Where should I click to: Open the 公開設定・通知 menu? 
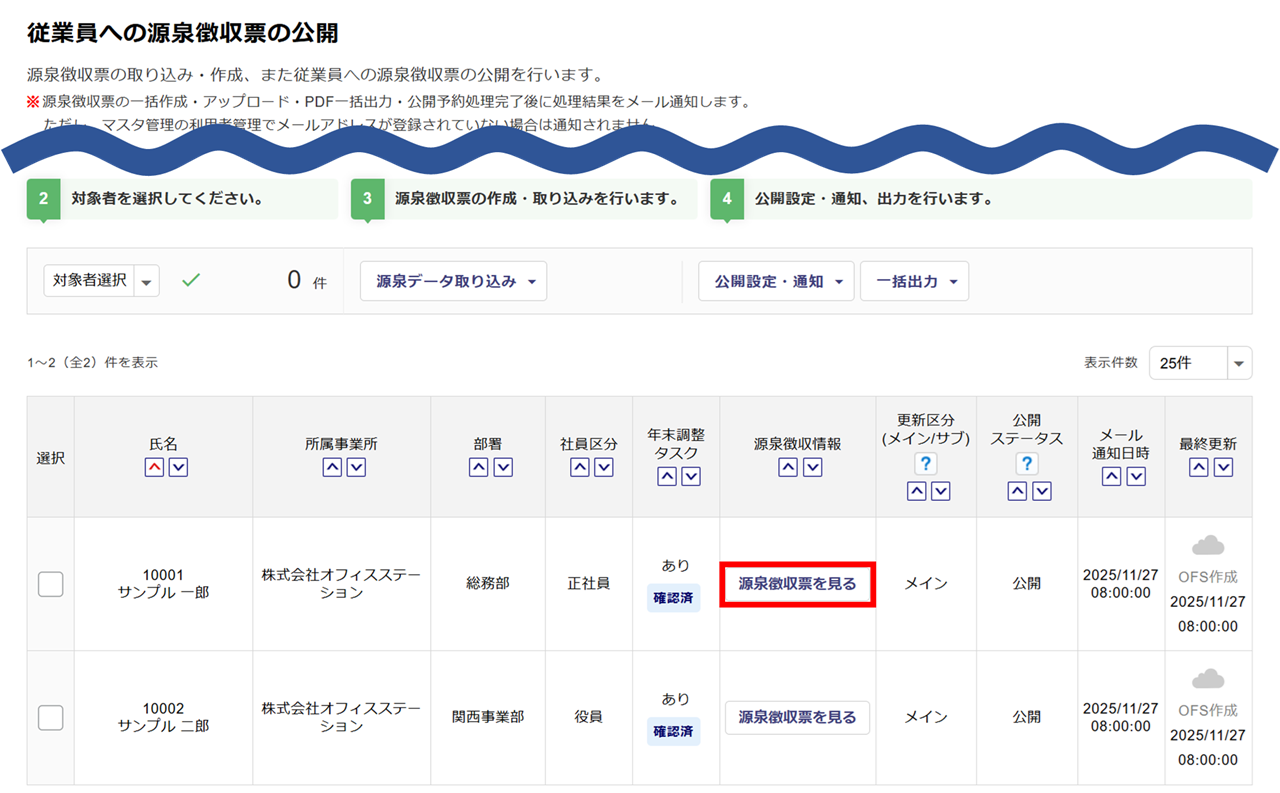(x=776, y=282)
